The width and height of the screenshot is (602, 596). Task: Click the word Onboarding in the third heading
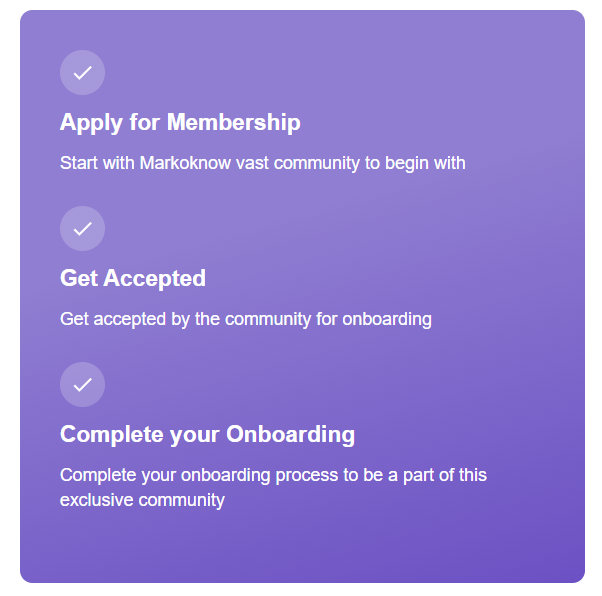click(x=290, y=435)
